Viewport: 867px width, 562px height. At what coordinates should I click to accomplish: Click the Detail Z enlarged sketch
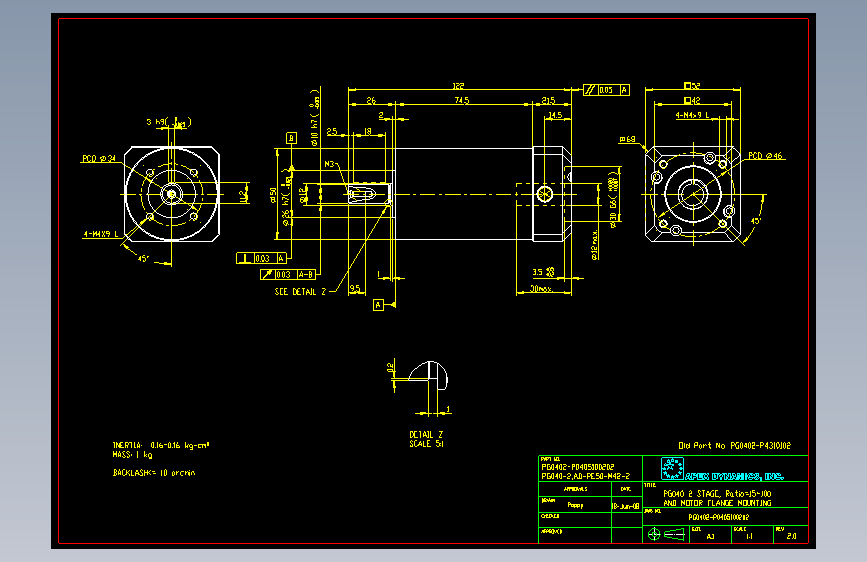tap(428, 376)
